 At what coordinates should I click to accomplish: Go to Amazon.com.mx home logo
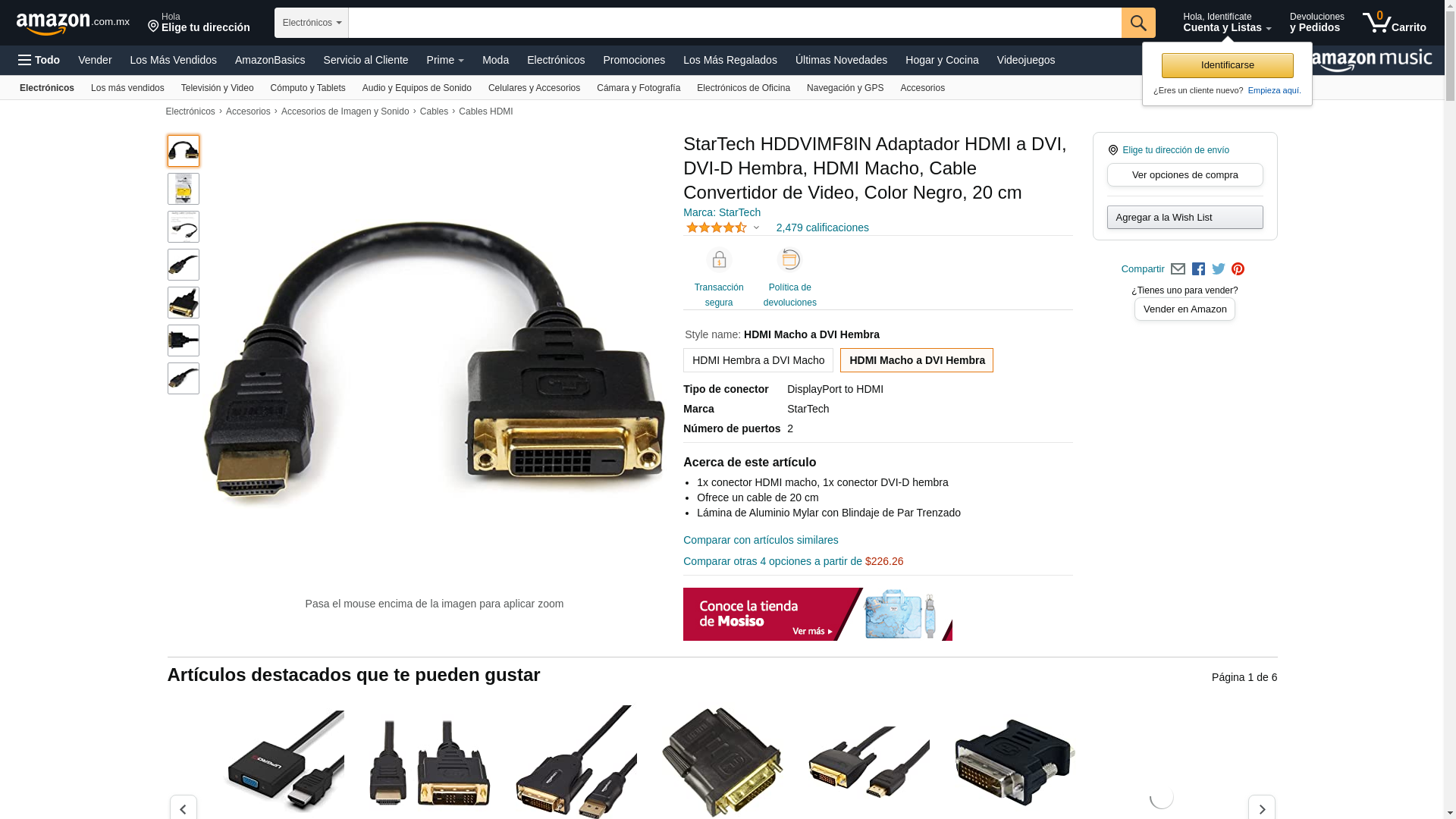coord(73,24)
